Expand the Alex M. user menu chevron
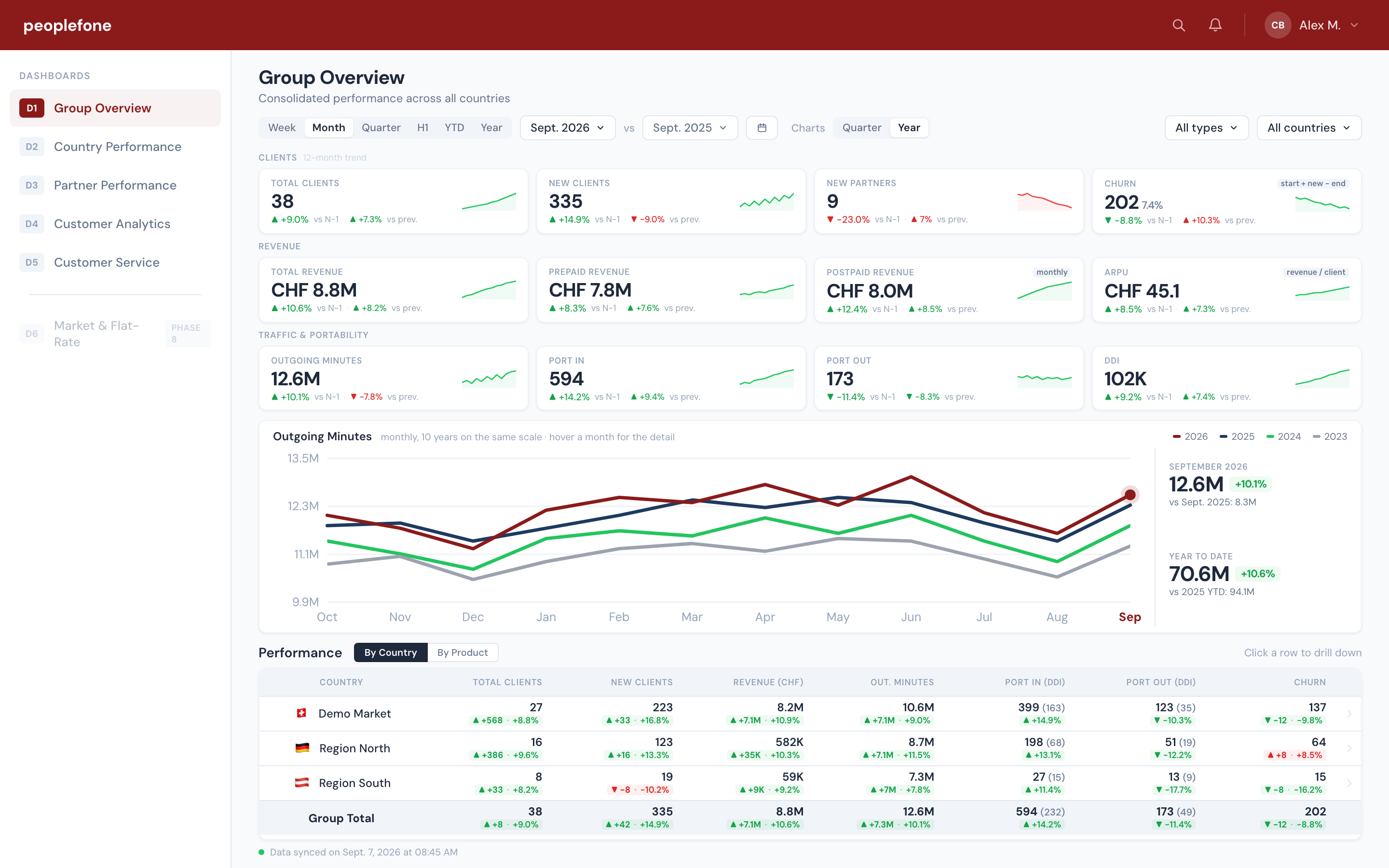The width and height of the screenshot is (1389, 868). point(1355,25)
